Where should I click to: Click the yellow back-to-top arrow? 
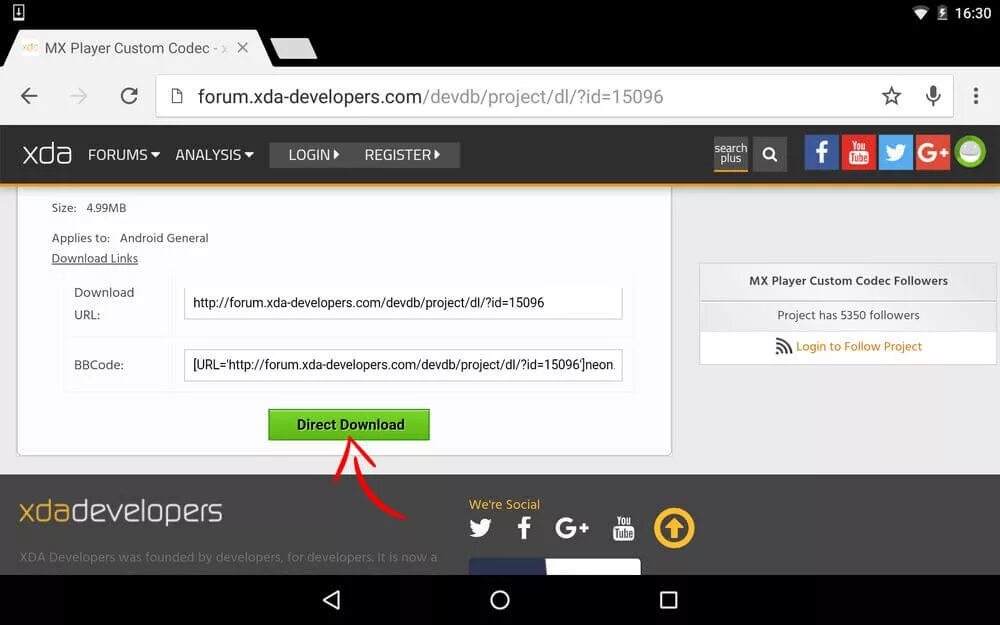[674, 528]
